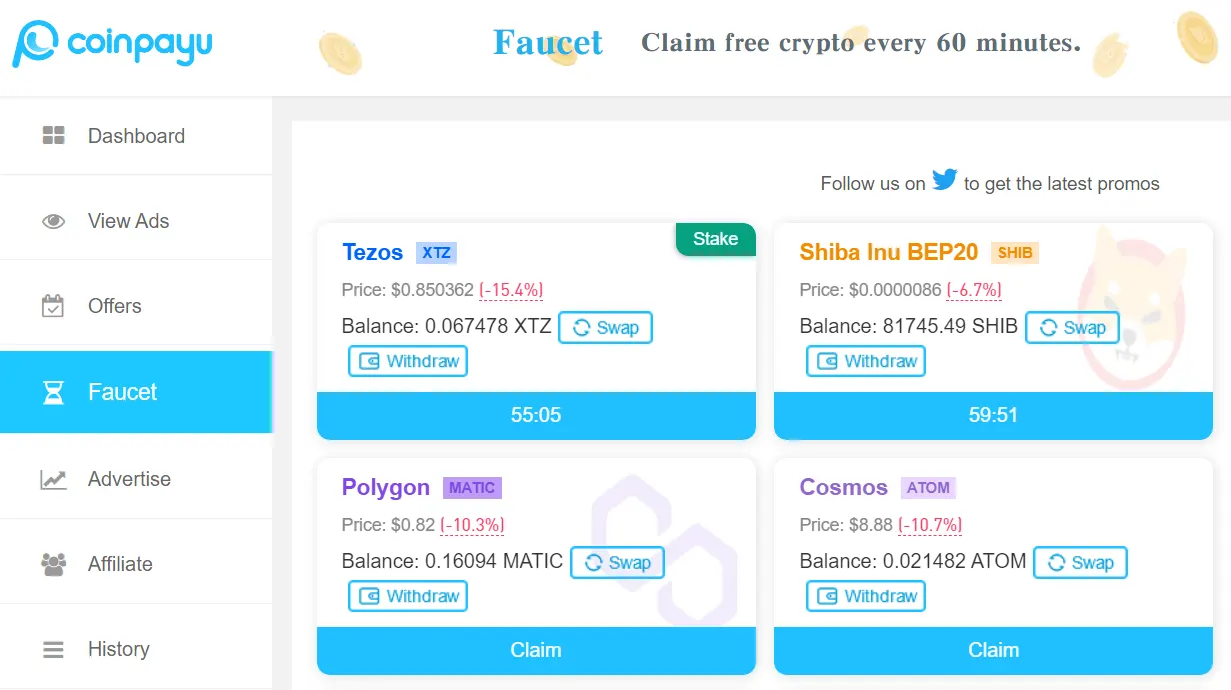
Task: Click the Twitter bird icon
Action: tap(944, 181)
